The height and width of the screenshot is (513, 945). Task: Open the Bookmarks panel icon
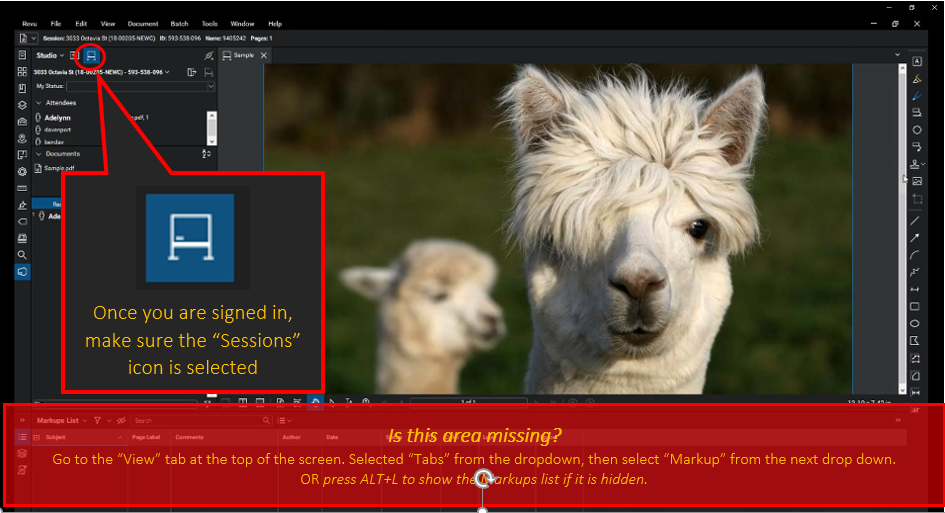click(x=22, y=89)
